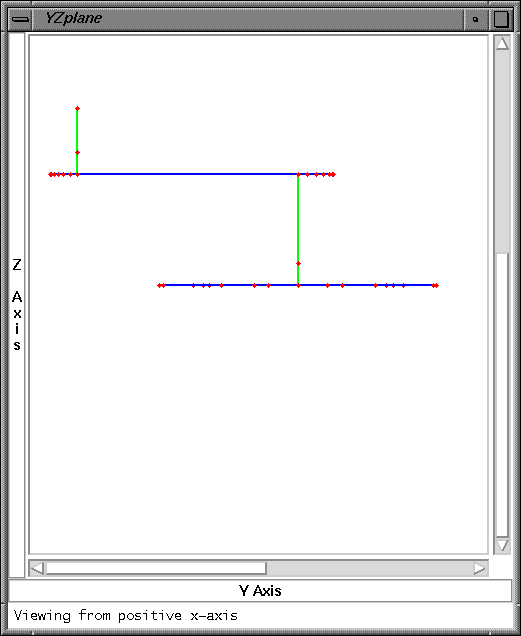The height and width of the screenshot is (636, 521).
Task: Click the Y Axis label bar
Action: coord(260,591)
